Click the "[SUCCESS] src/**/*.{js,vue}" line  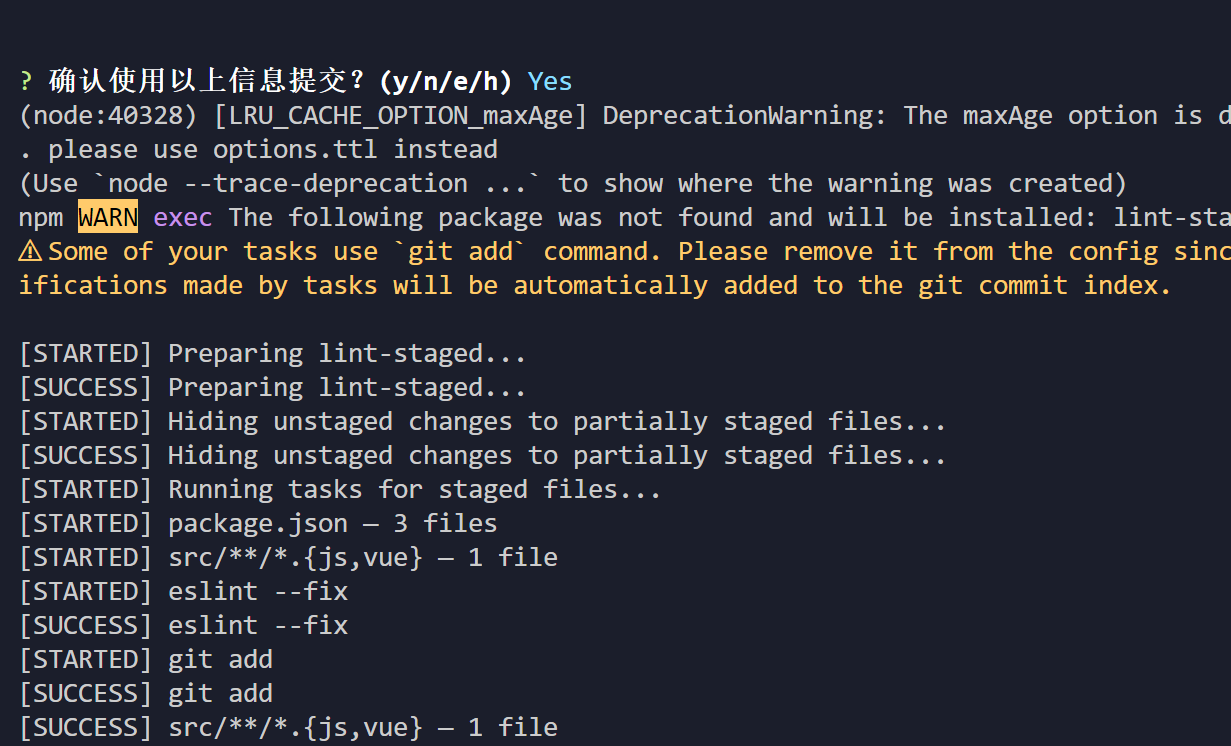pyautogui.click(x=288, y=728)
